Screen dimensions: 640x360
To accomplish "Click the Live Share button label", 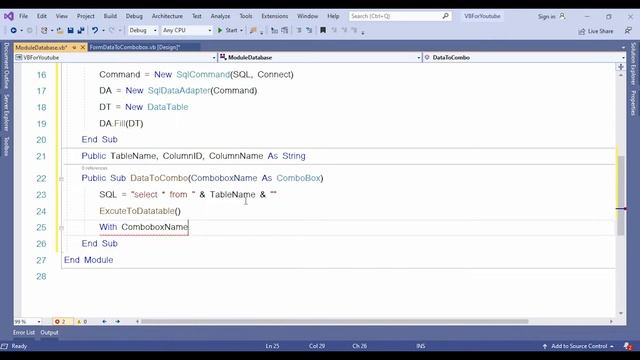I will 600,31.
